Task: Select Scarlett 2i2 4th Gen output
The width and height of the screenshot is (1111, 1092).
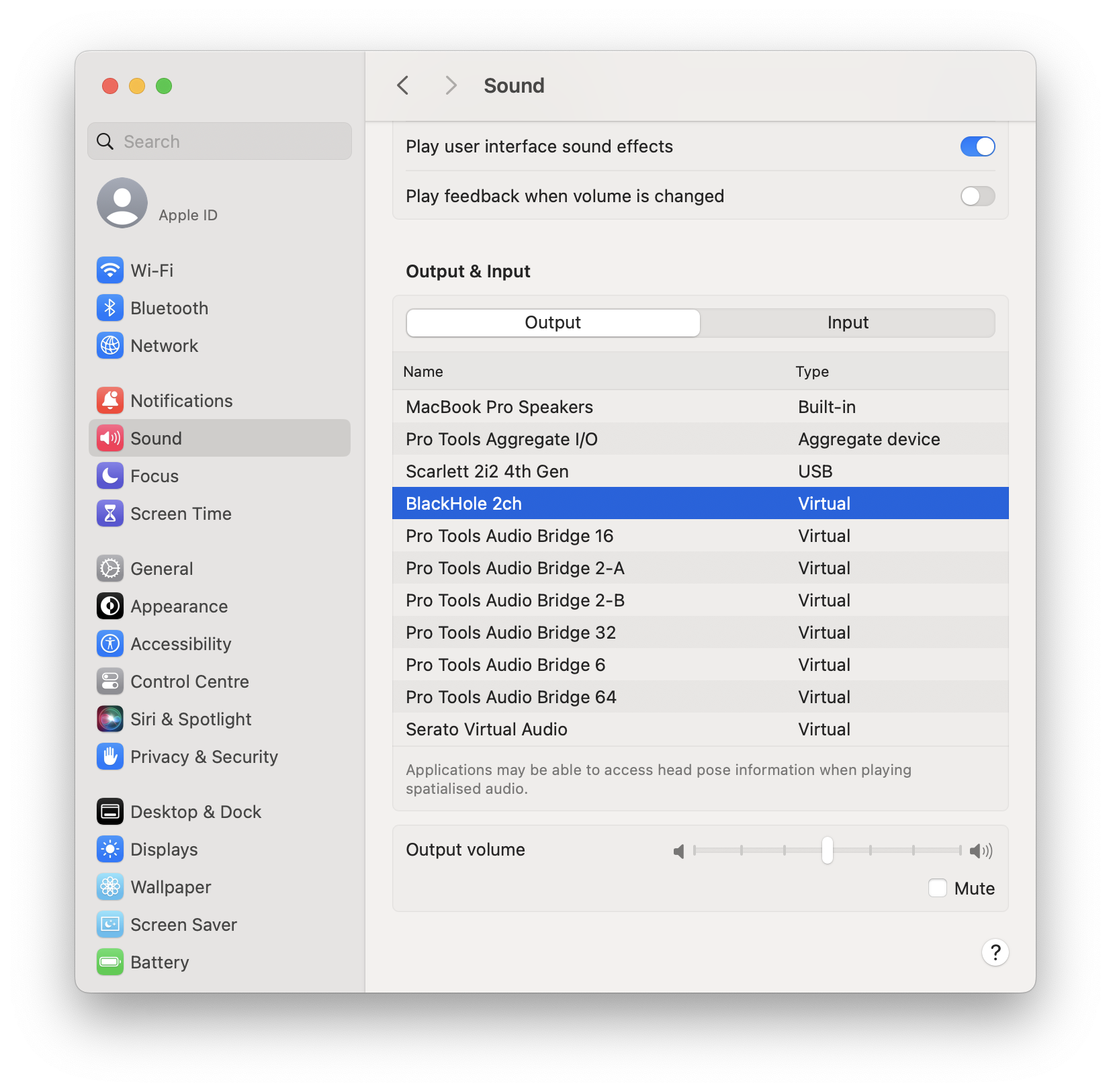Action: click(701, 471)
